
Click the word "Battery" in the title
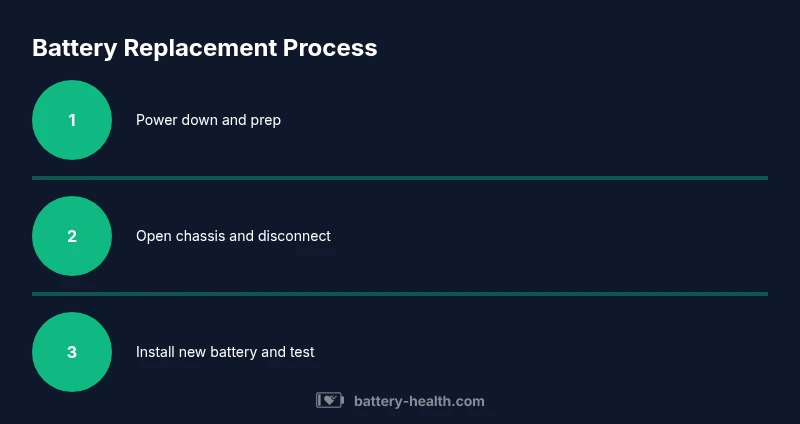pyautogui.click(x=73, y=47)
